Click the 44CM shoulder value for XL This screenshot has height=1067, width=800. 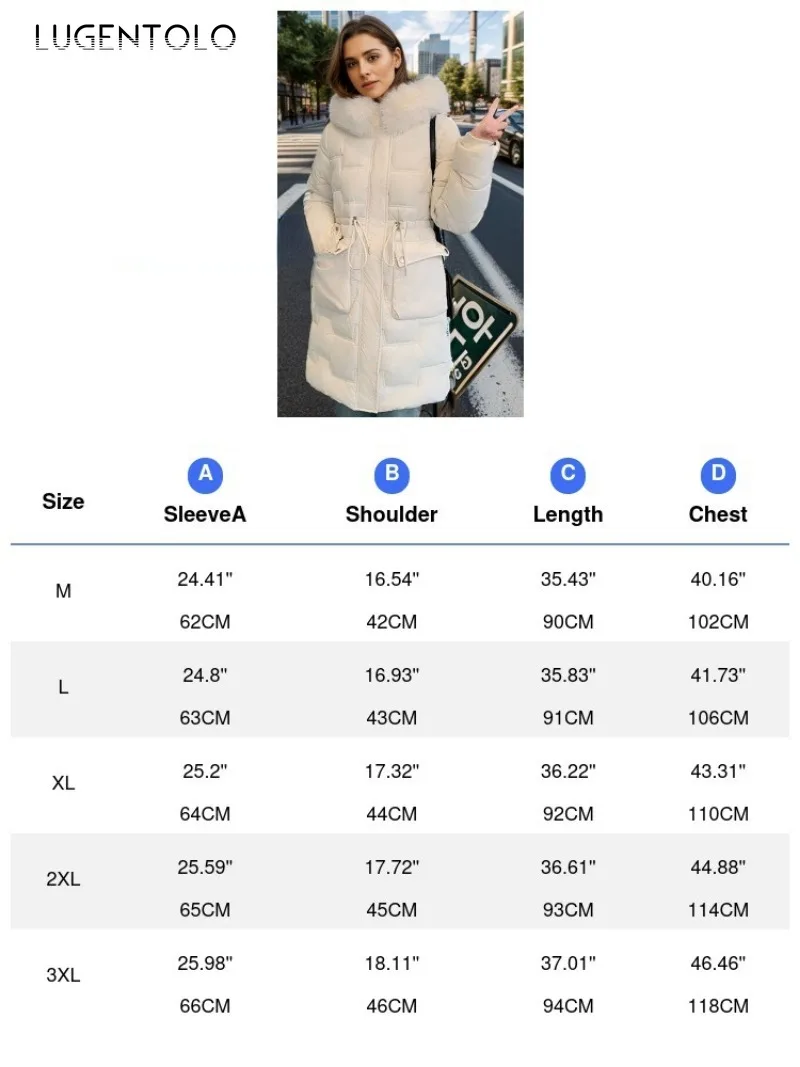click(x=392, y=814)
